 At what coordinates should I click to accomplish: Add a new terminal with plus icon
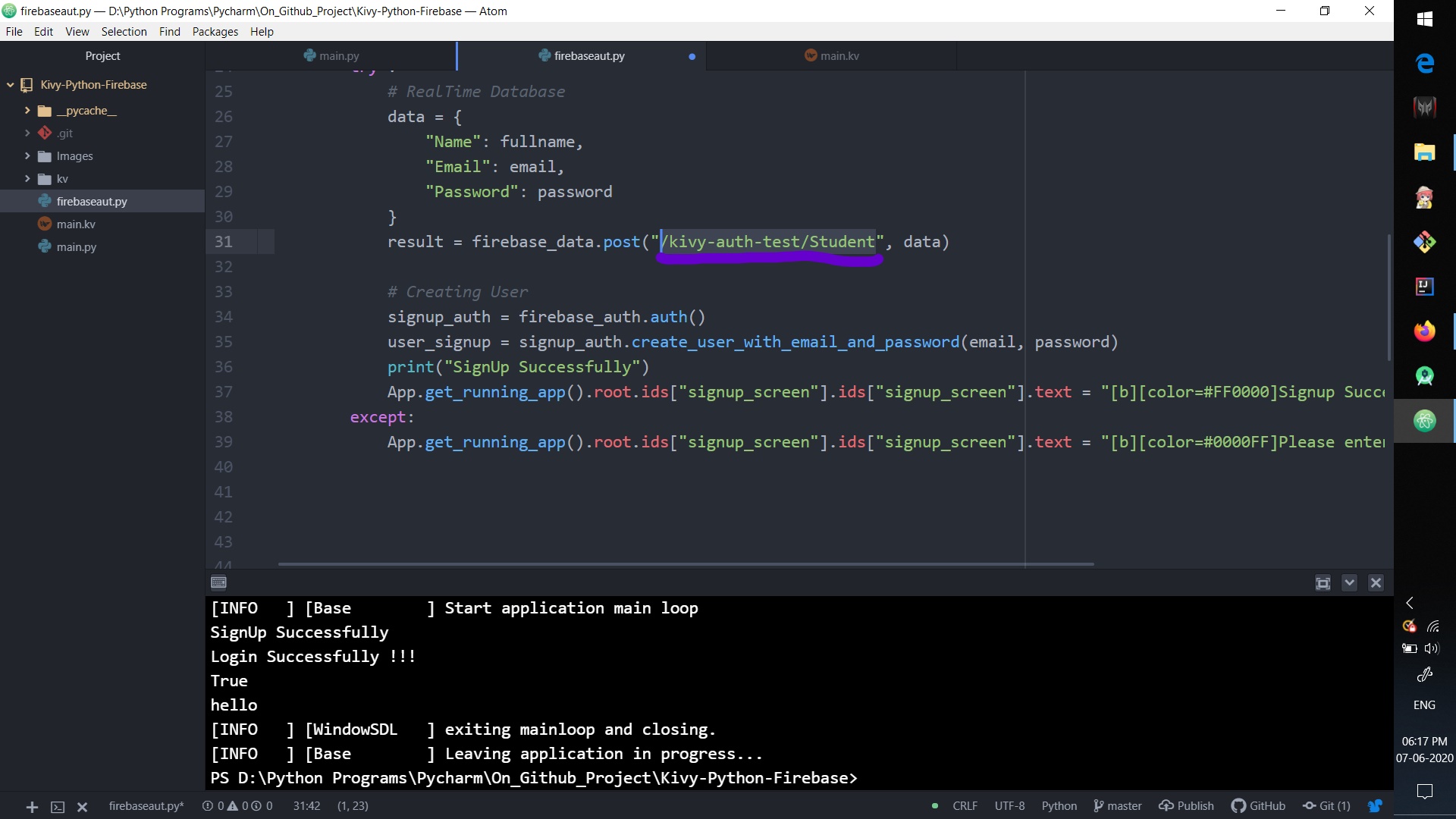click(32, 807)
